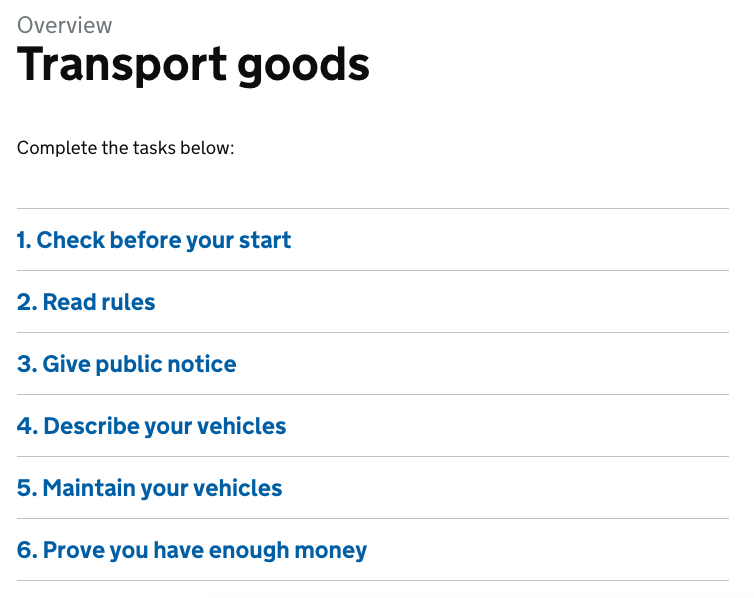This screenshot has width=754, height=598.
Task: Click the divider between tasks 2 and 3
Action: (x=373, y=333)
